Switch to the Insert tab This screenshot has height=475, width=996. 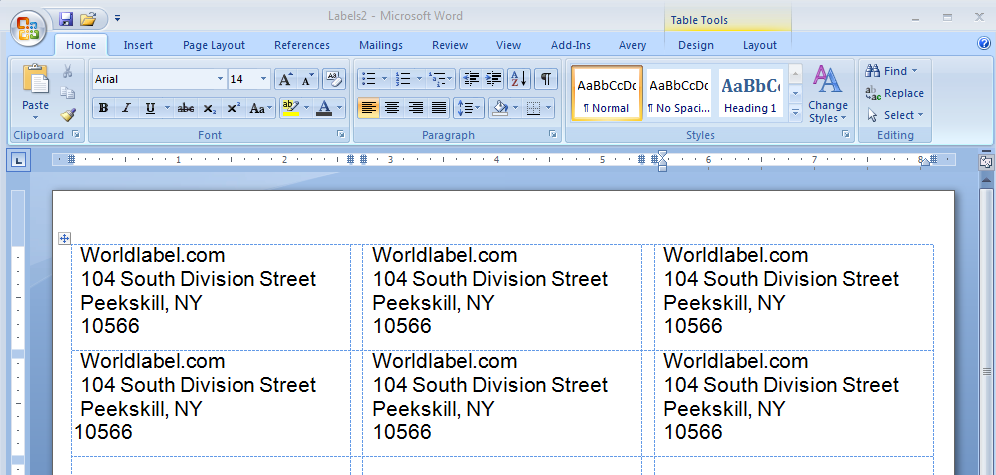[x=138, y=45]
